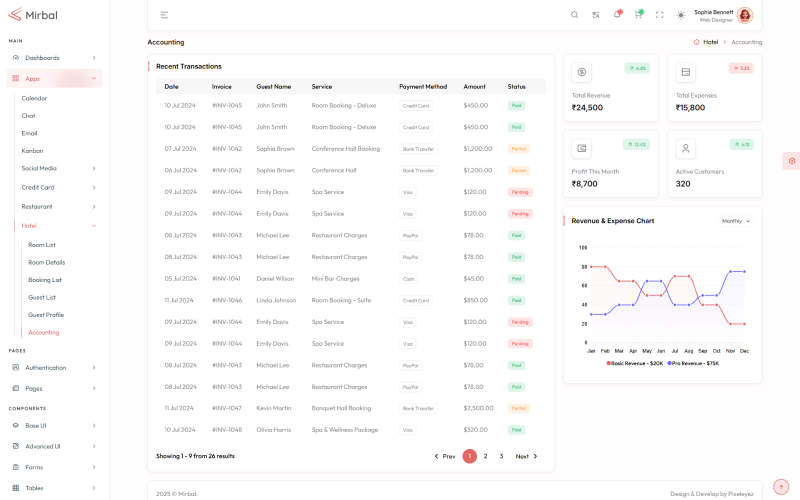This screenshot has height=500, width=800.
Task: Open Booking List in sidebar
Action: (x=45, y=280)
